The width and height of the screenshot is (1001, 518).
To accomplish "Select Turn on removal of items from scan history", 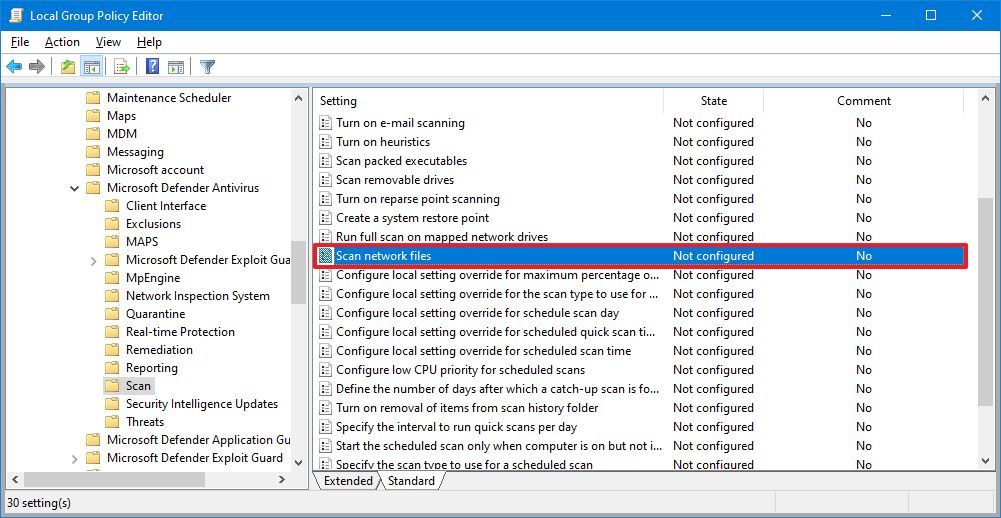I will (467, 408).
